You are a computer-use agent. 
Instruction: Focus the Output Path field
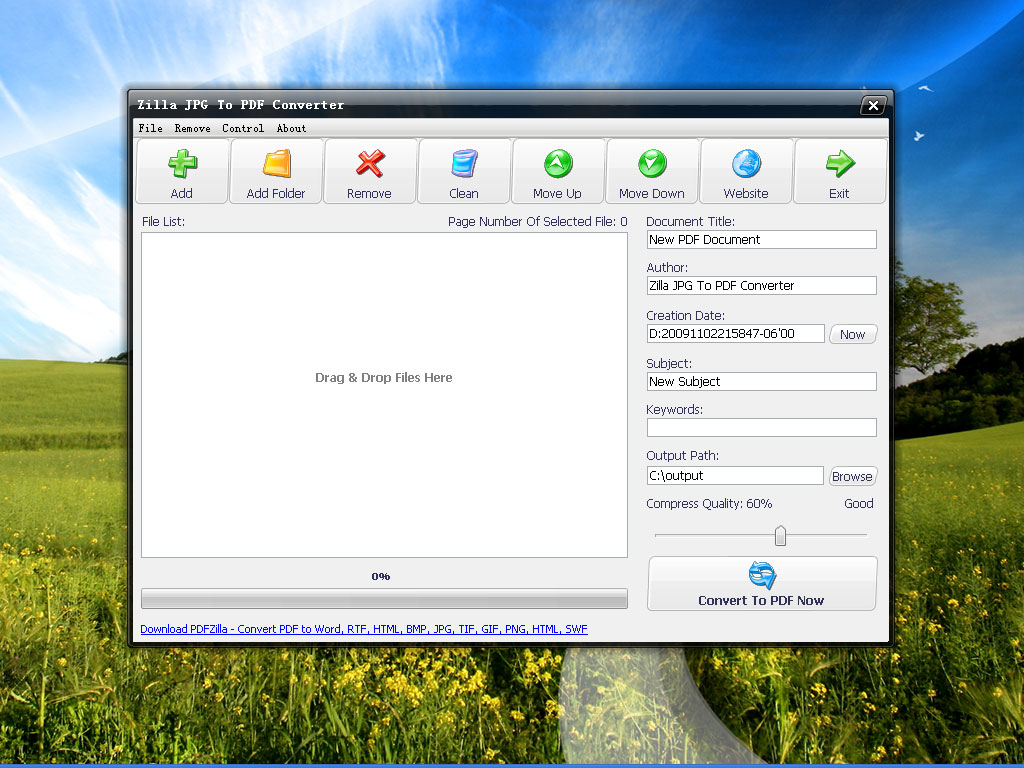[x=735, y=475]
